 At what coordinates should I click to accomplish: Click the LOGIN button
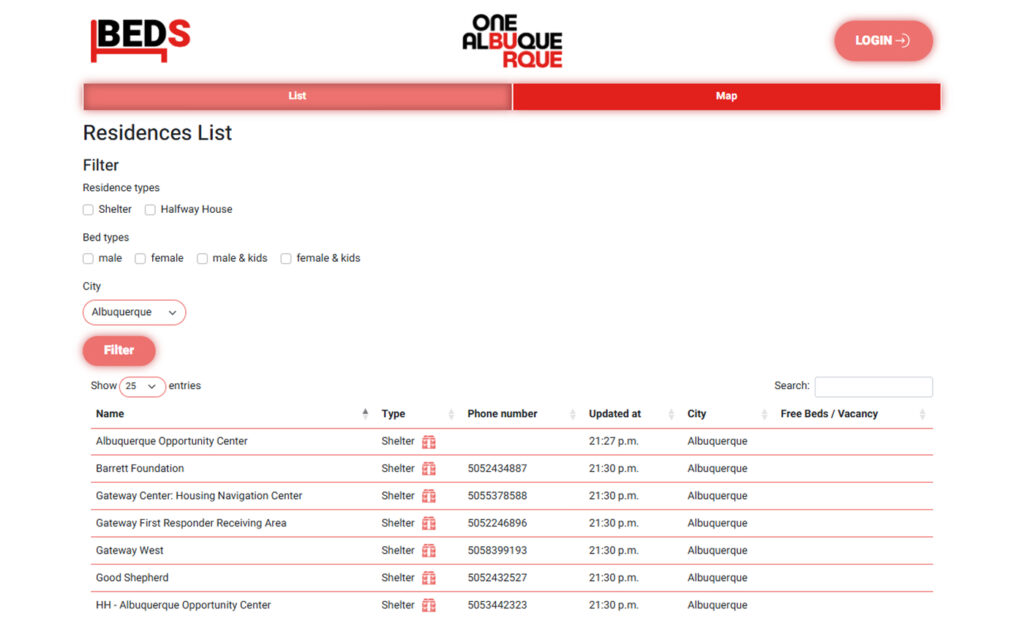point(883,41)
